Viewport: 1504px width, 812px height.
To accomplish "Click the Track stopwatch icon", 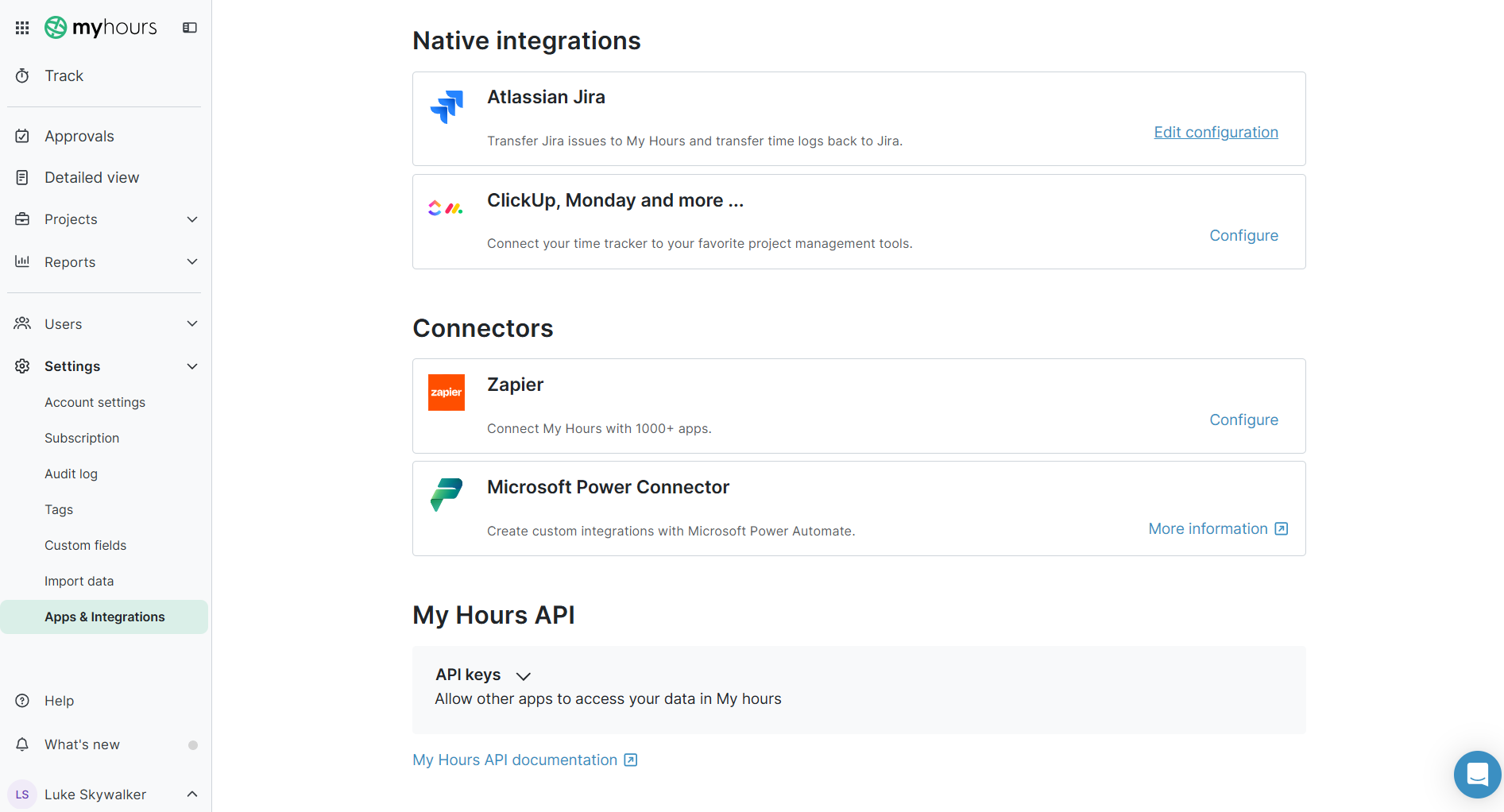I will click(x=22, y=75).
